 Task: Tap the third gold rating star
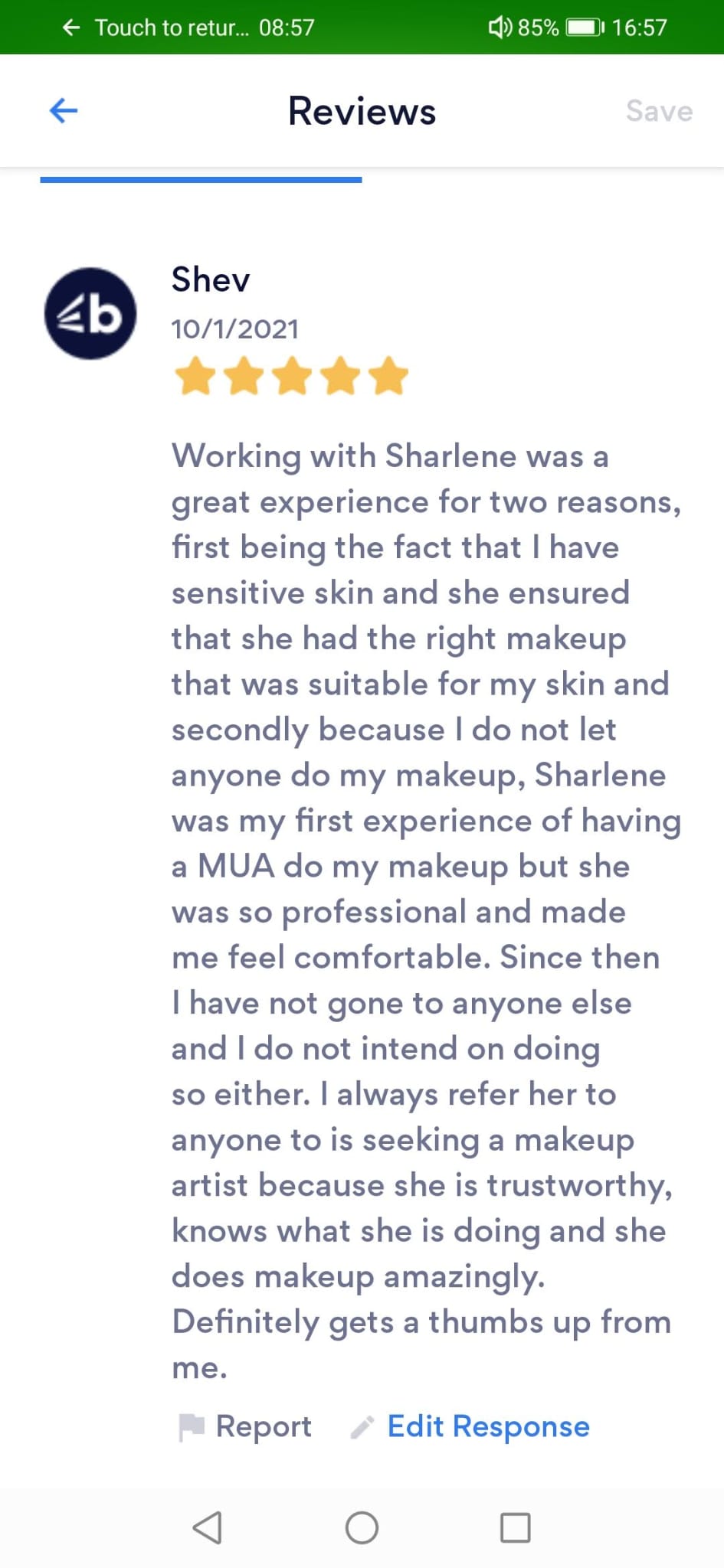(x=292, y=376)
